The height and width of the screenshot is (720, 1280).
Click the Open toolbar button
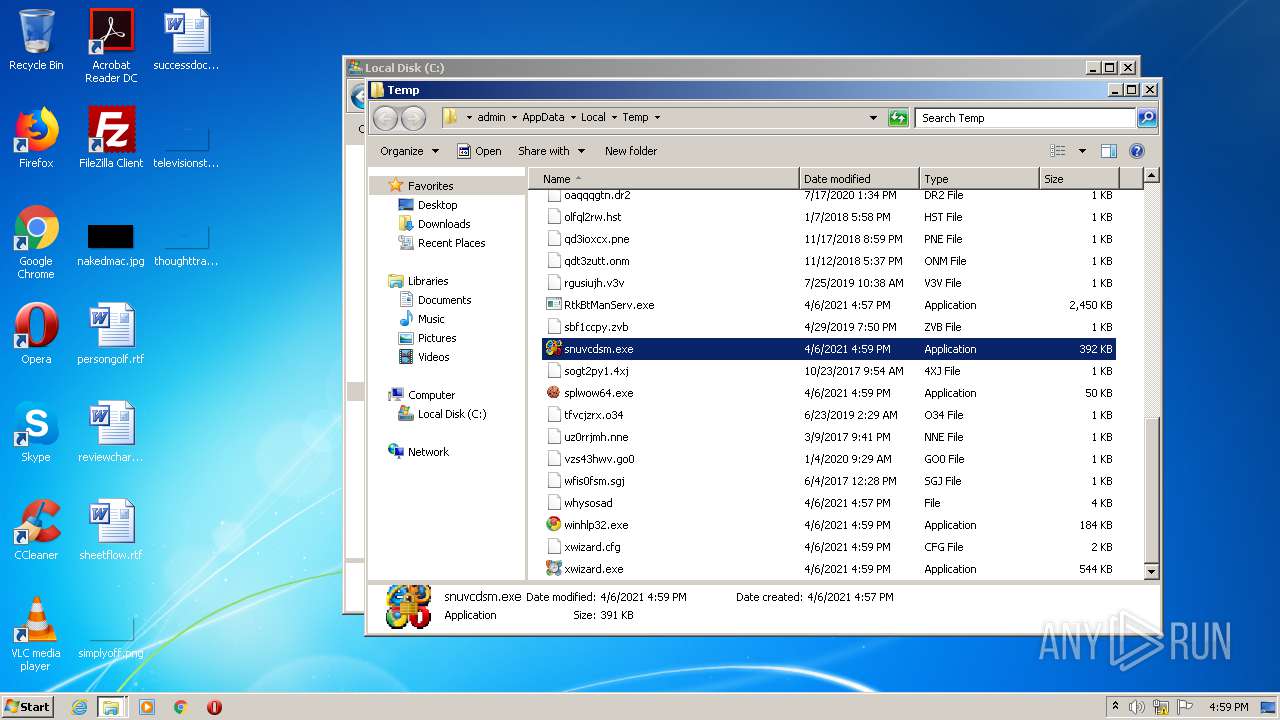479,151
